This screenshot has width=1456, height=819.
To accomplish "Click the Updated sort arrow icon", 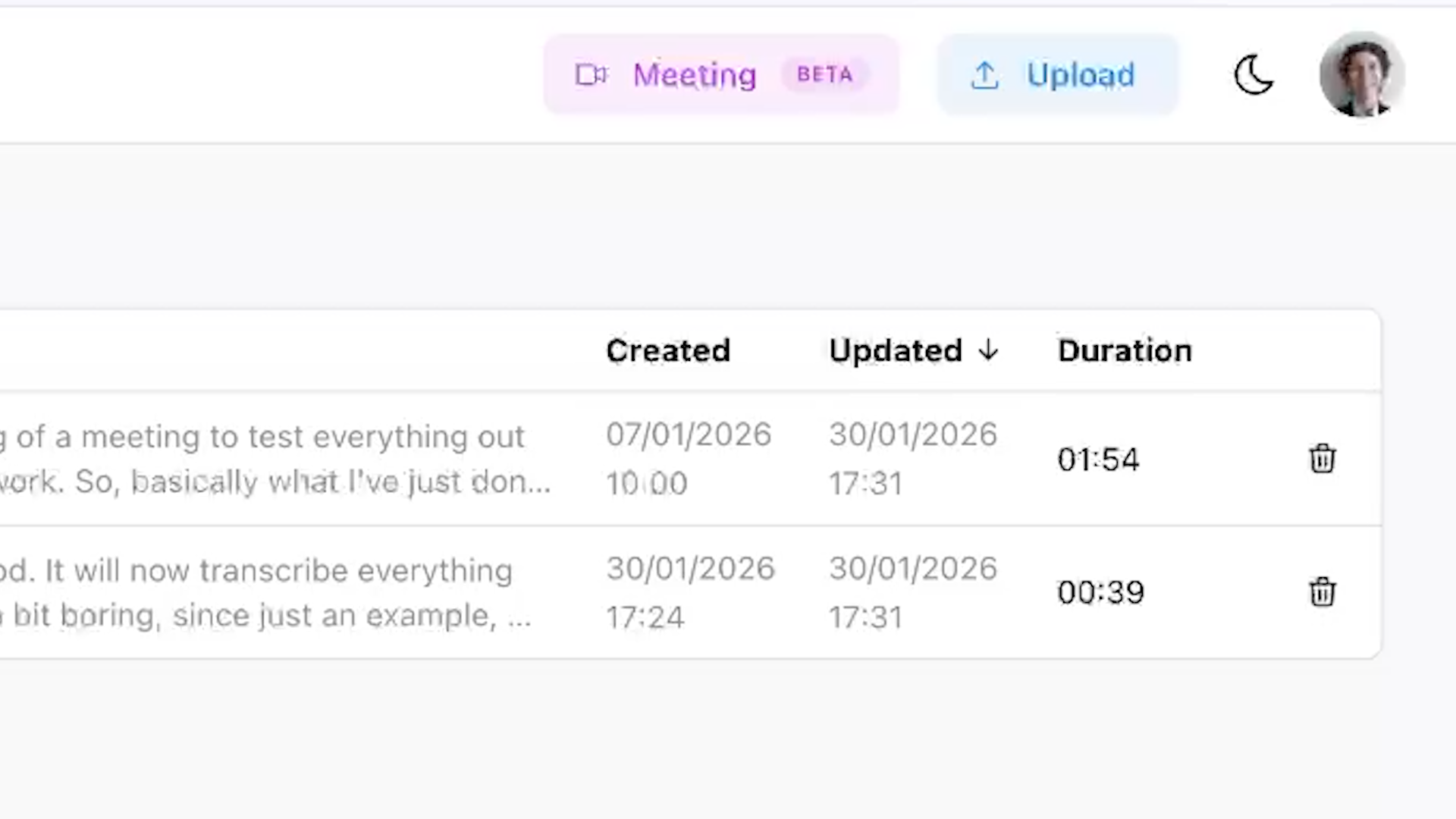I will pos(988,350).
